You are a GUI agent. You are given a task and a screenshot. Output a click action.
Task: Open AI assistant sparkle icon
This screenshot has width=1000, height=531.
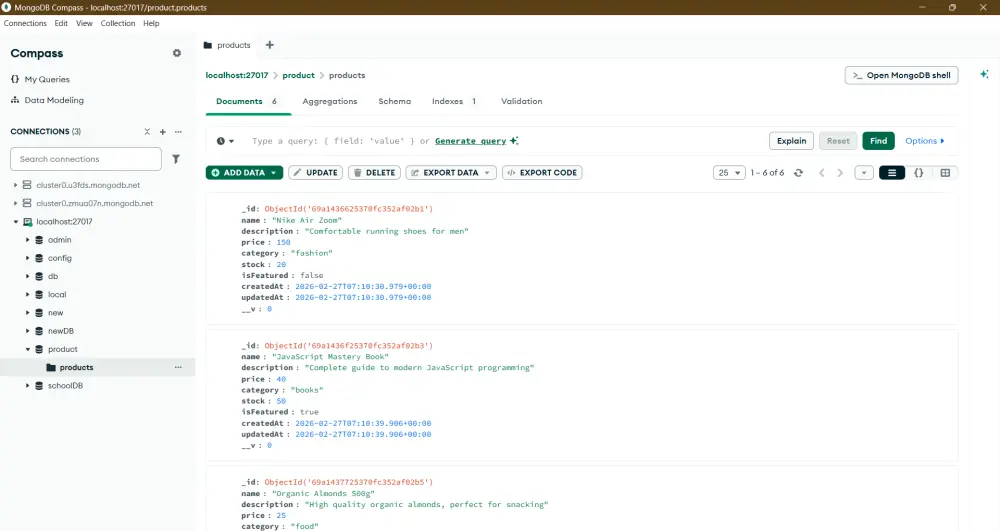coord(985,75)
